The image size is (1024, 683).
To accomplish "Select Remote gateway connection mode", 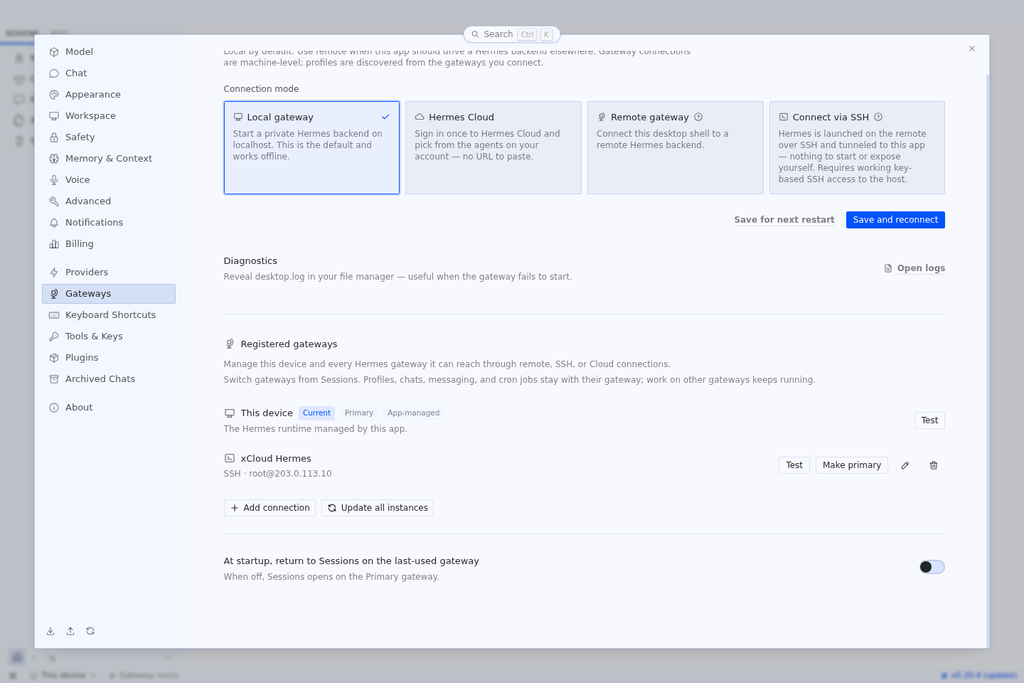I will tap(675, 148).
